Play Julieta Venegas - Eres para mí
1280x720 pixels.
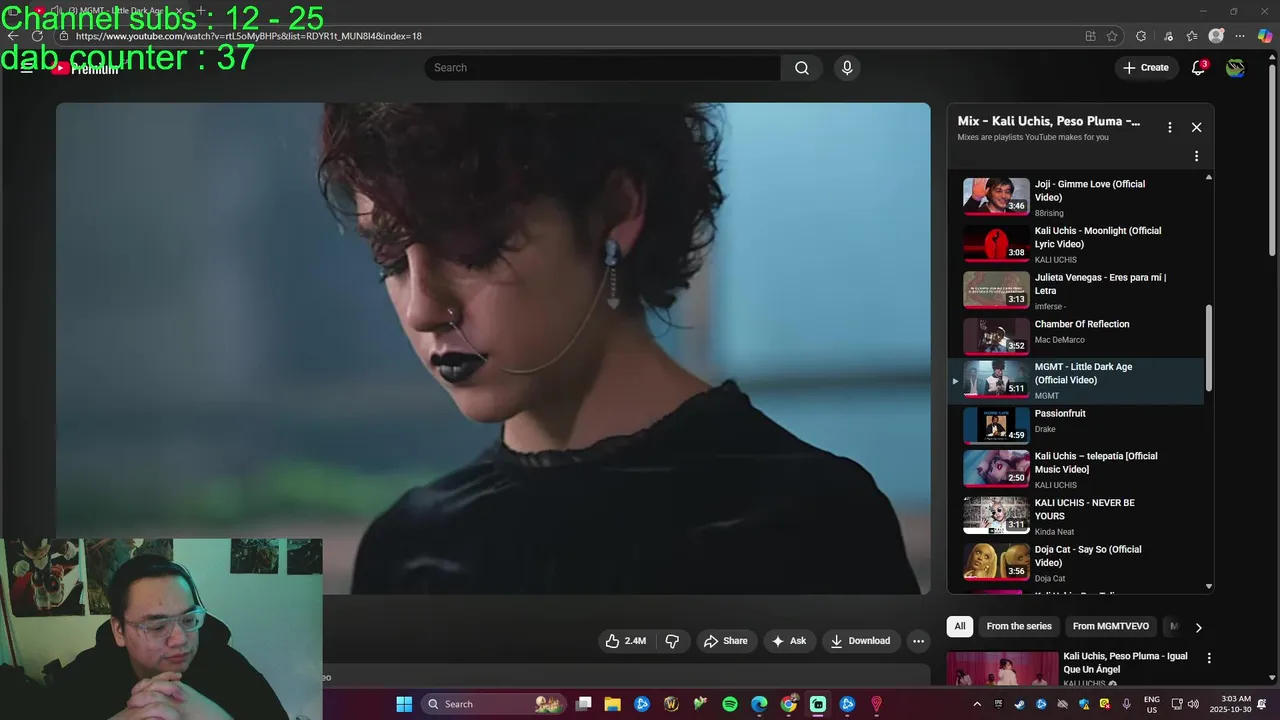pos(1078,291)
